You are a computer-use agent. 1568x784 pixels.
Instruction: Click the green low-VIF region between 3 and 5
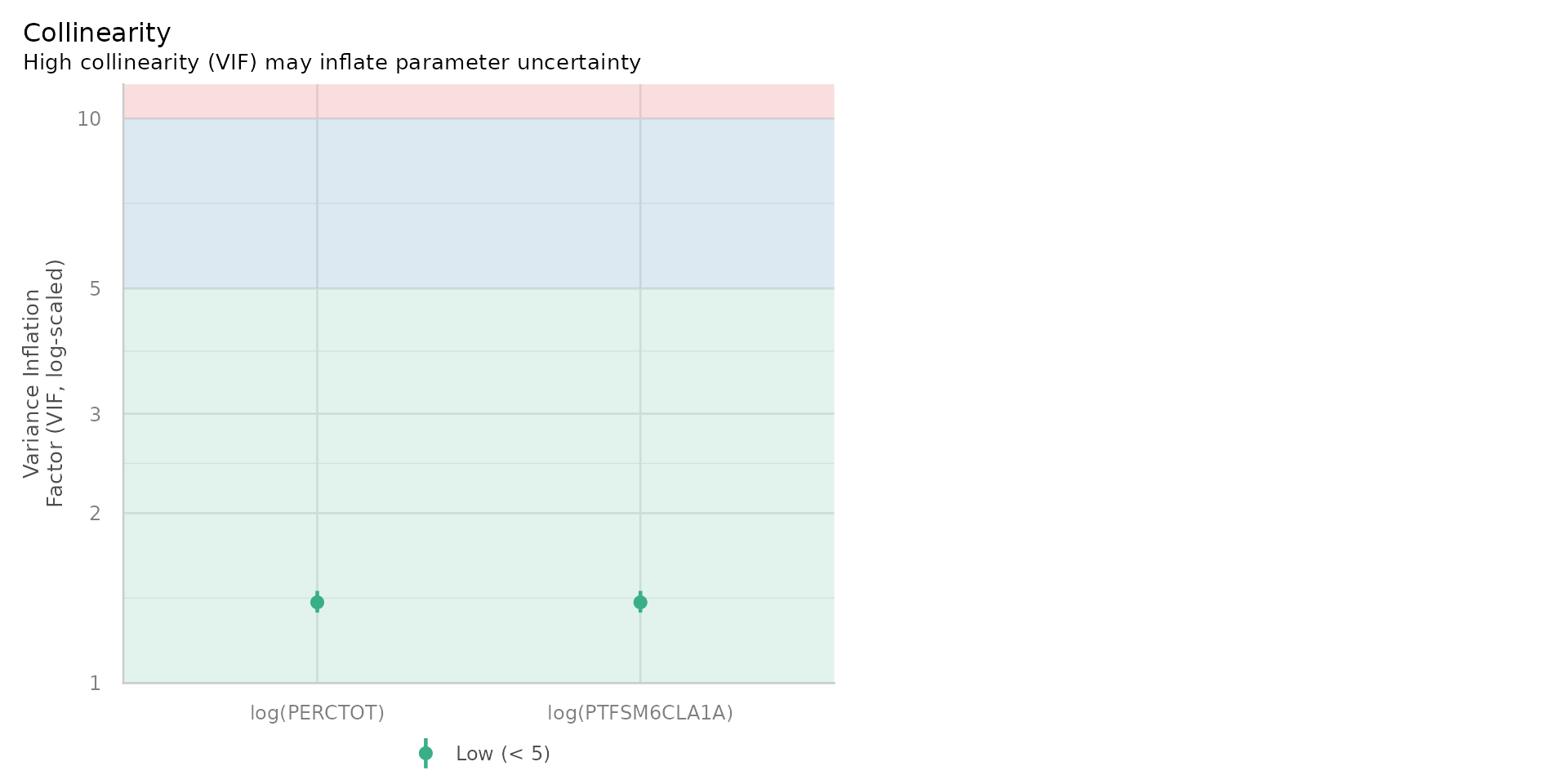[479, 351]
